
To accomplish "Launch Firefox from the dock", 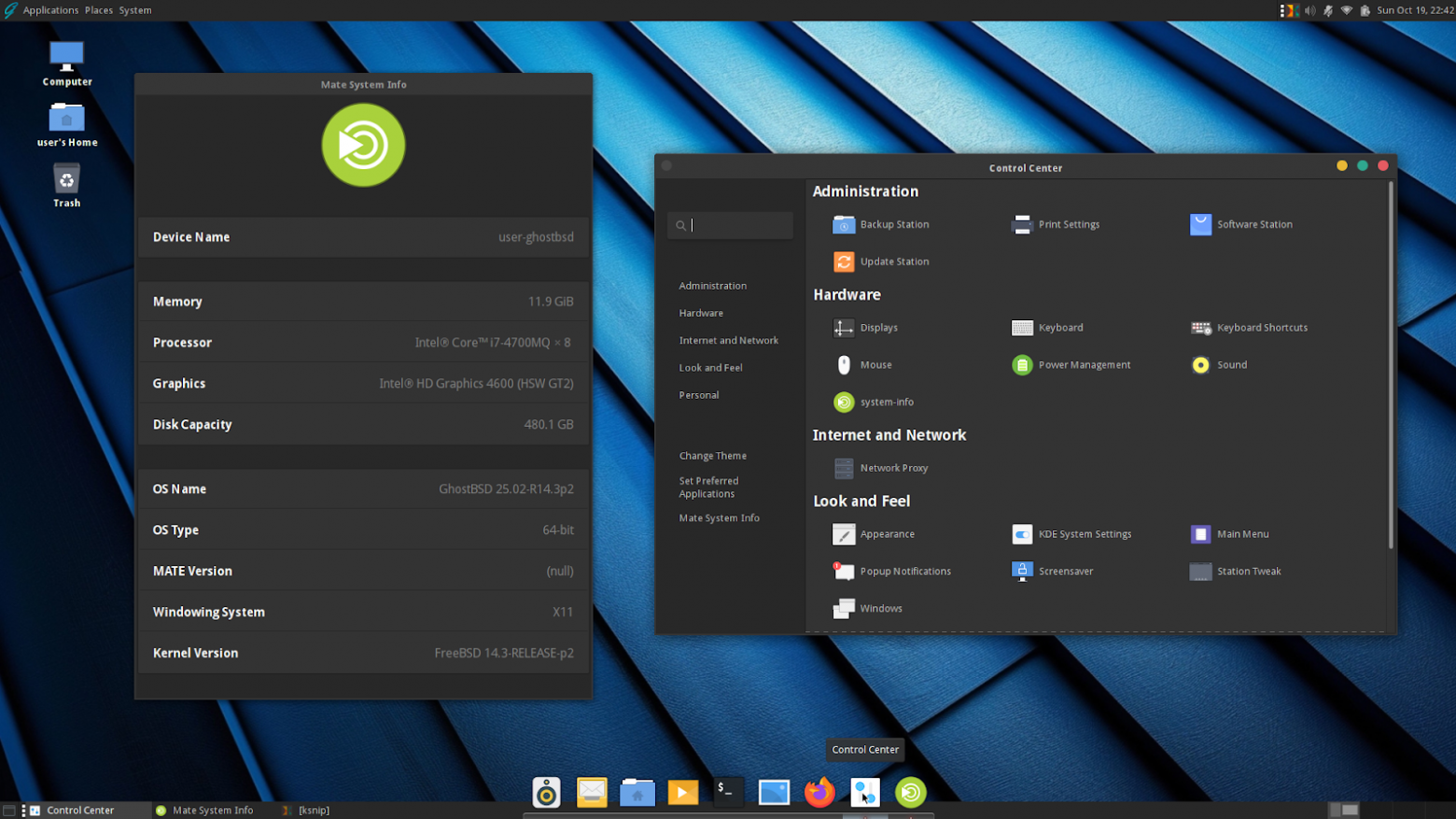I will pyautogui.click(x=819, y=792).
